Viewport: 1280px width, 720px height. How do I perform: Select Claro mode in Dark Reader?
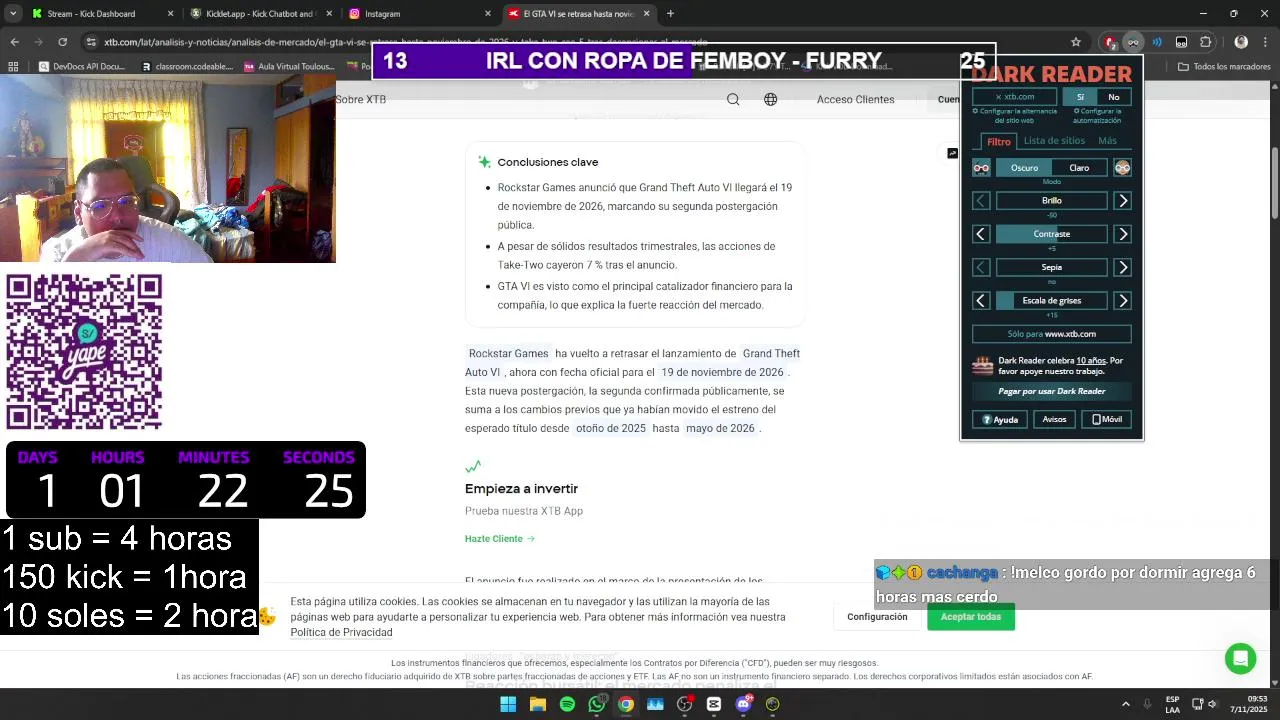(1079, 168)
